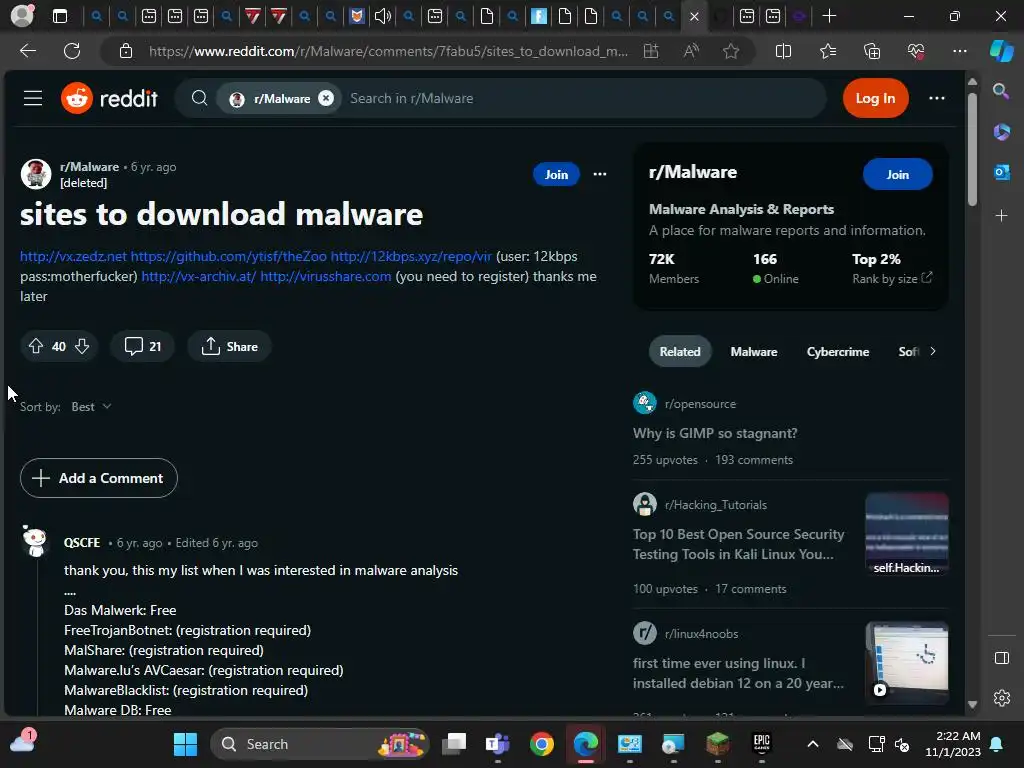Select the Related tab

tap(680, 351)
